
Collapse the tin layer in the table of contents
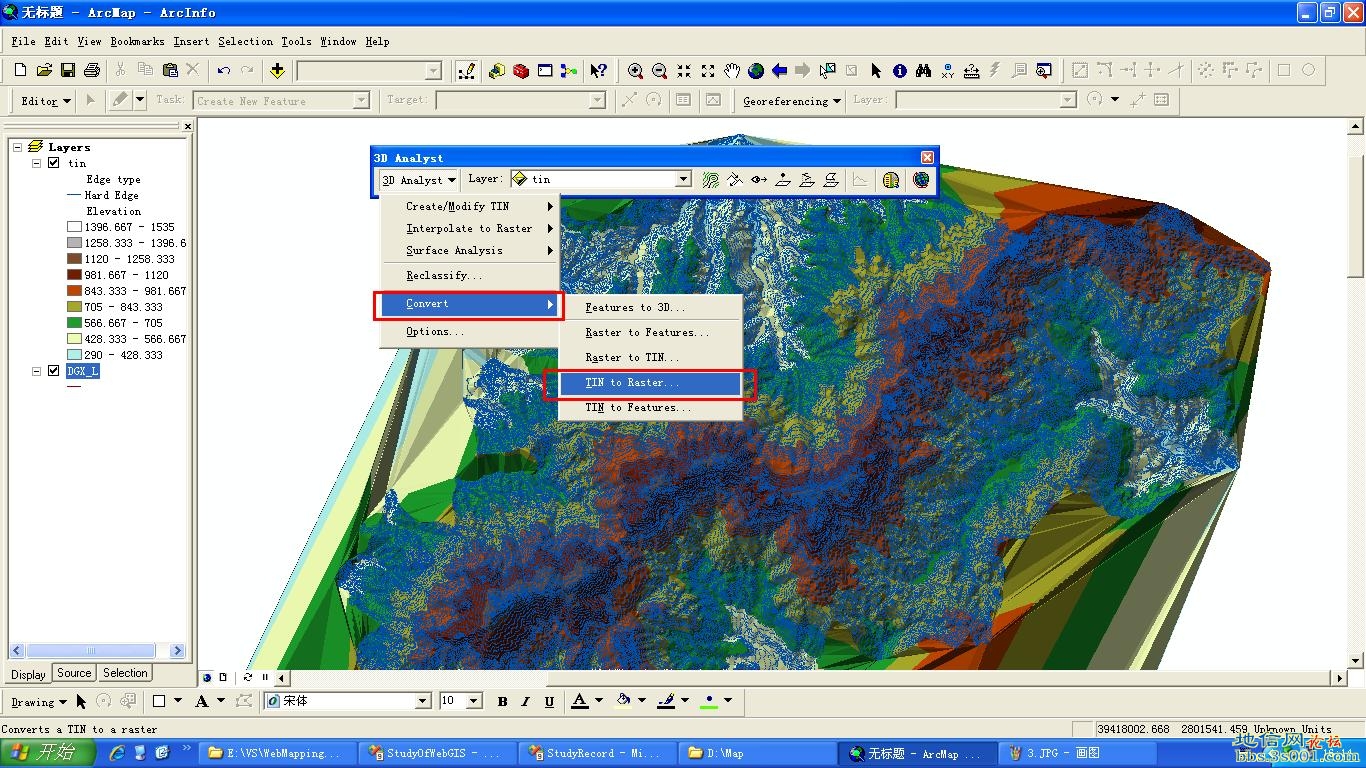pyautogui.click(x=37, y=163)
